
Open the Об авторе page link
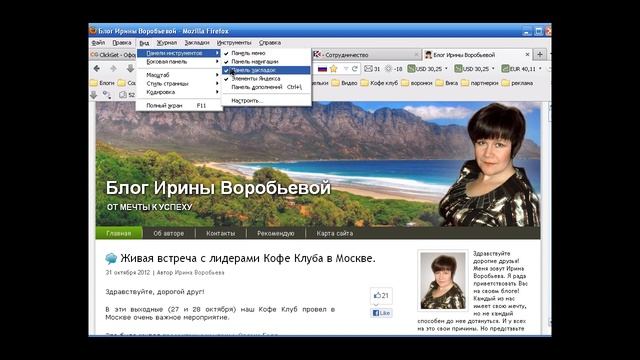pos(169,233)
